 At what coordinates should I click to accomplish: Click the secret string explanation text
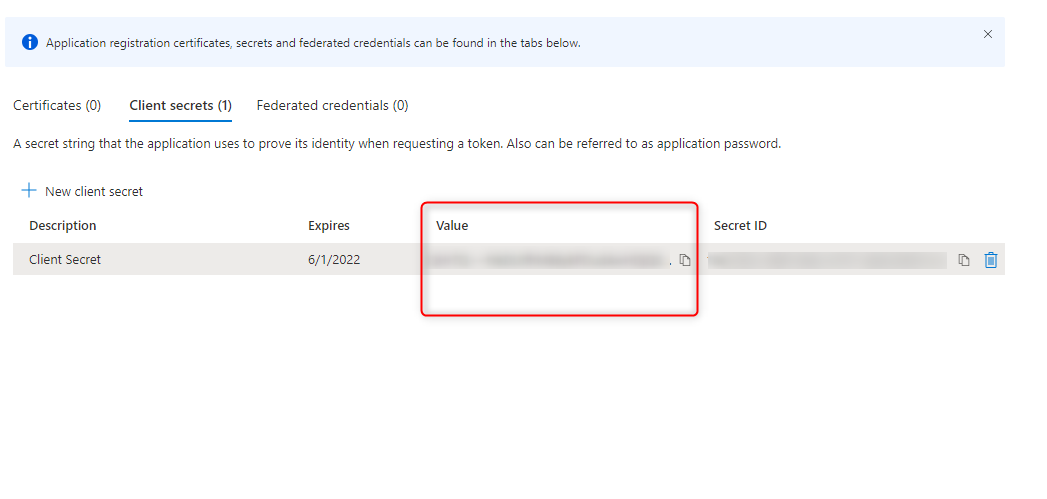point(397,144)
